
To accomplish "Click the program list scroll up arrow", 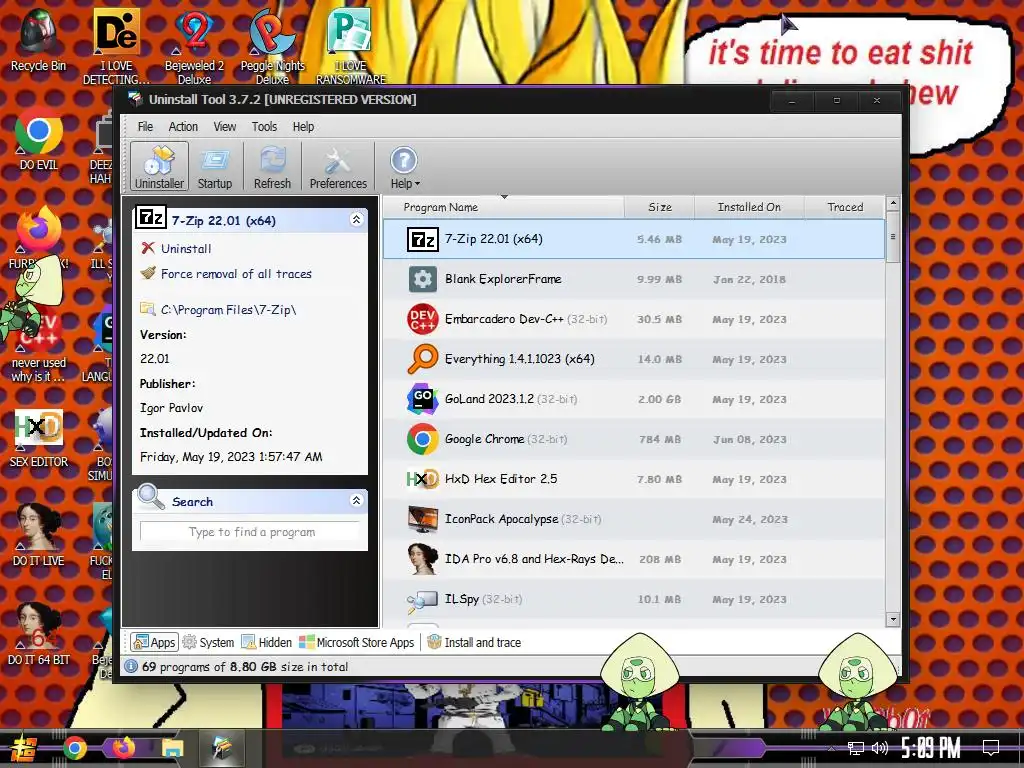I will [x=893, y=204].
